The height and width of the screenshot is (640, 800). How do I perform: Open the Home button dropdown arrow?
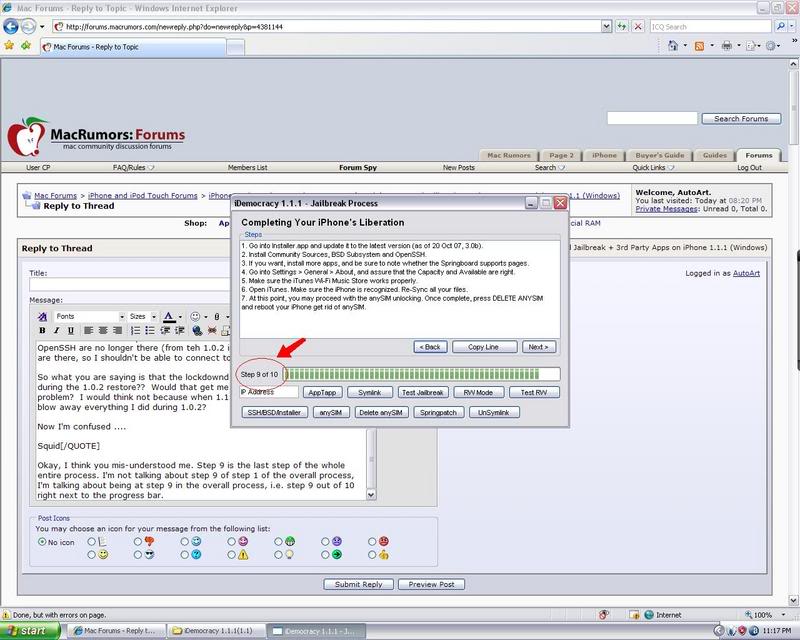(685, 46)
